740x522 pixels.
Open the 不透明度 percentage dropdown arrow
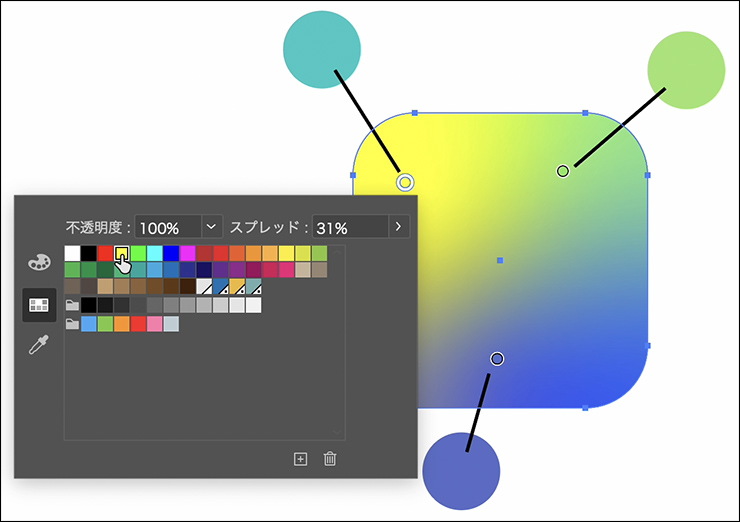click(211, 227)
